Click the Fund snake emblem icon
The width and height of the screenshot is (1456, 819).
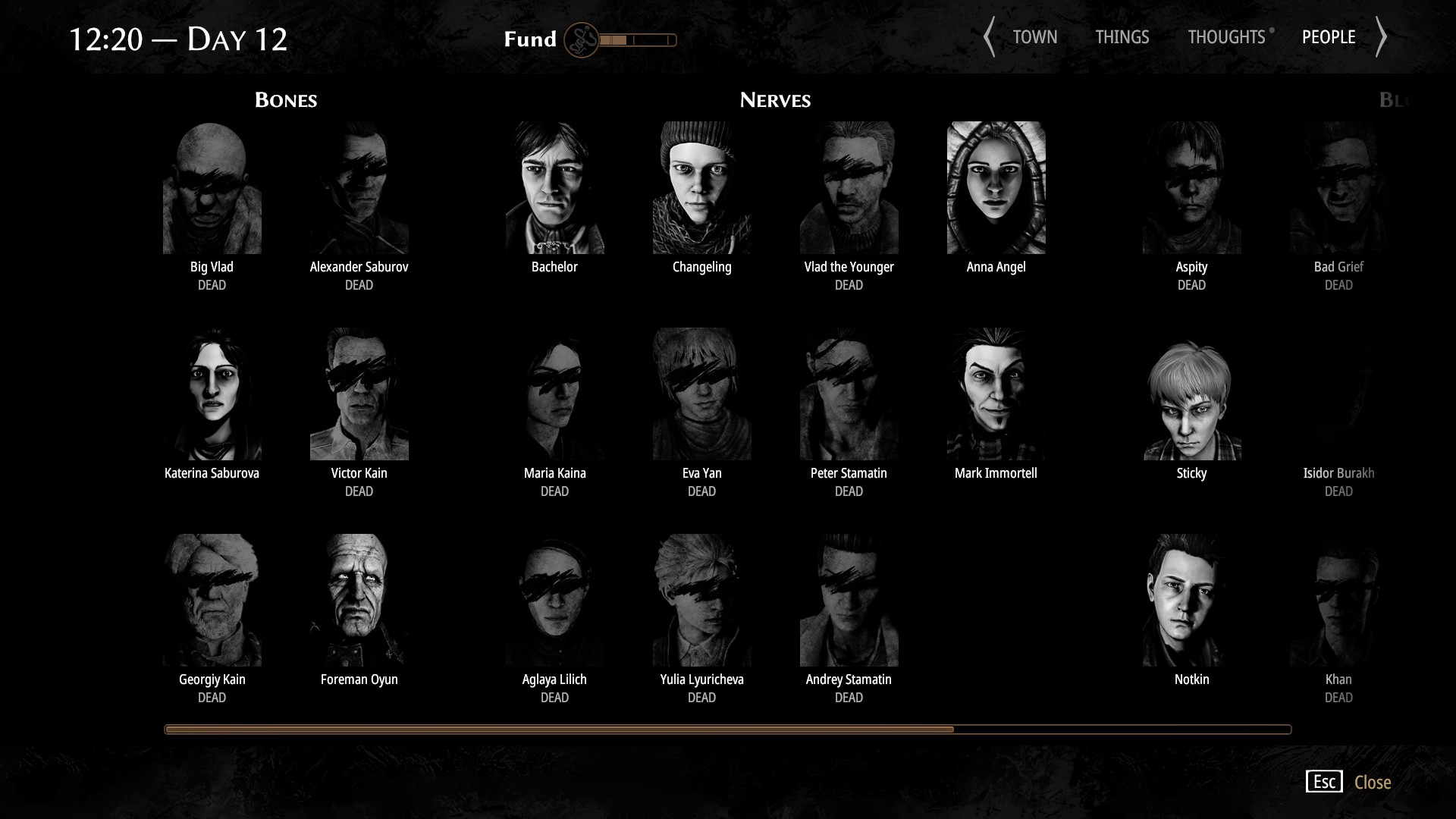click(582, 40)
